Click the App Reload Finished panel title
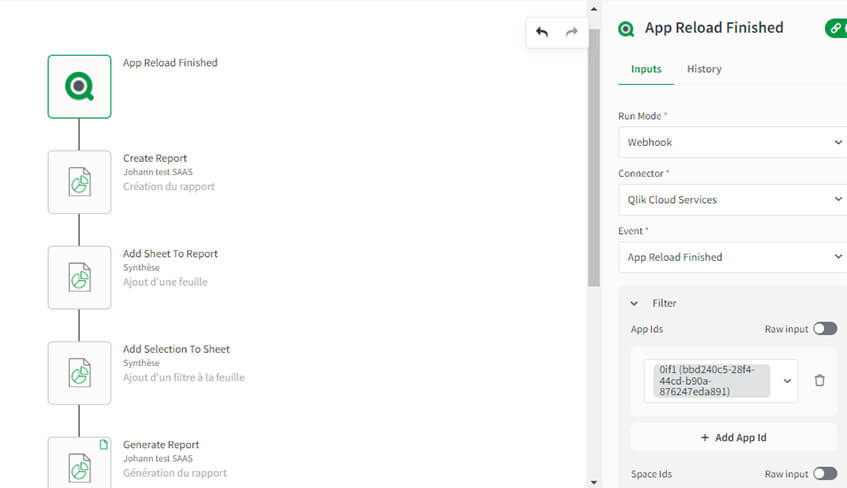 click(714, 28)
